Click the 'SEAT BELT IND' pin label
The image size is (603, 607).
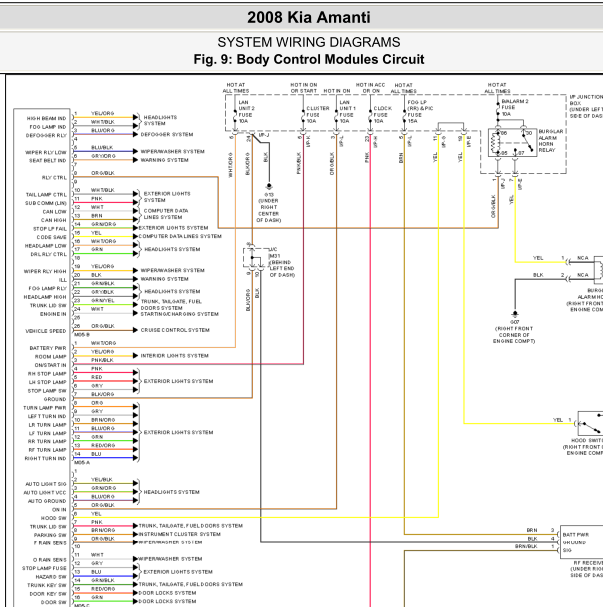coord(48,160)
